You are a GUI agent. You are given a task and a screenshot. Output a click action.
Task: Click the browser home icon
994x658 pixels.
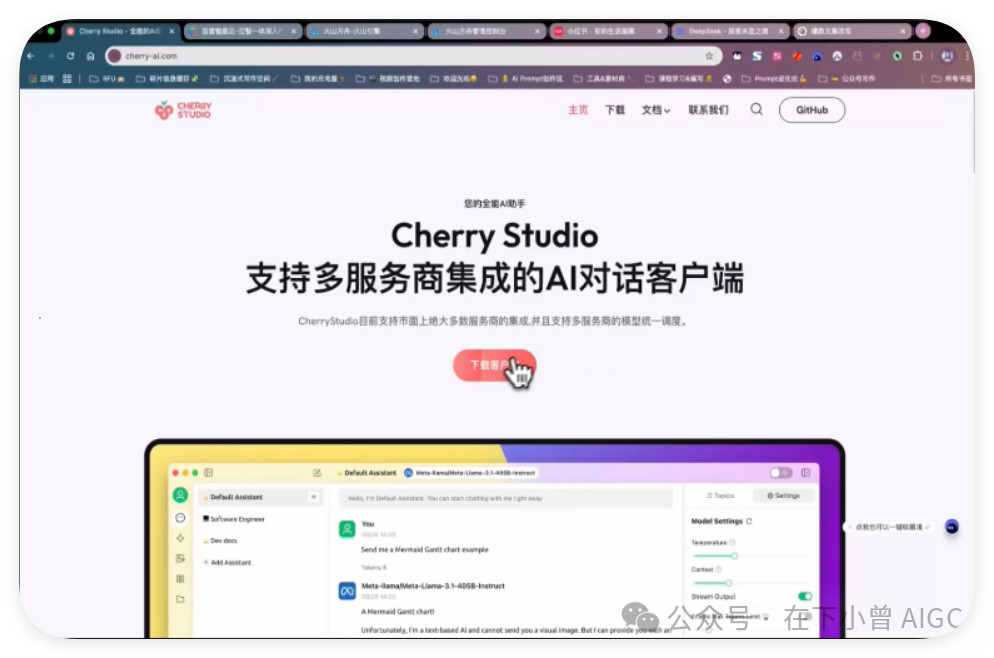[x=90, y=56]
